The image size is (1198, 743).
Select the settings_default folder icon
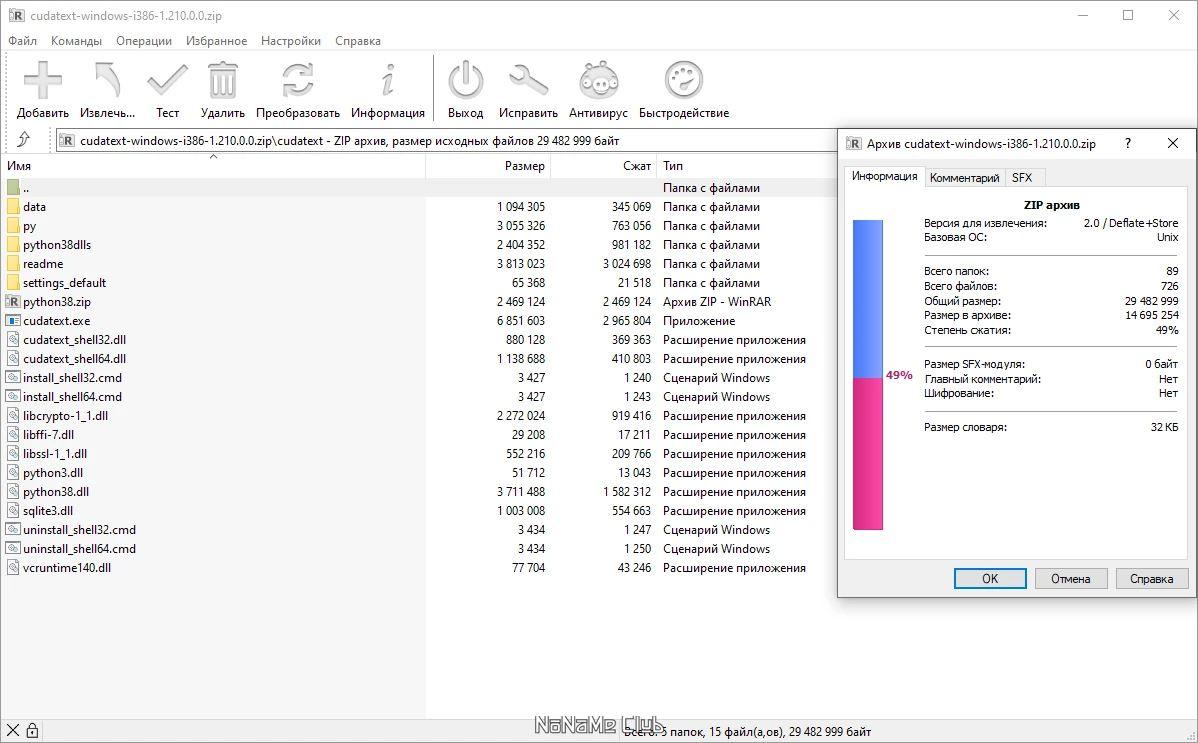[13, 283]
